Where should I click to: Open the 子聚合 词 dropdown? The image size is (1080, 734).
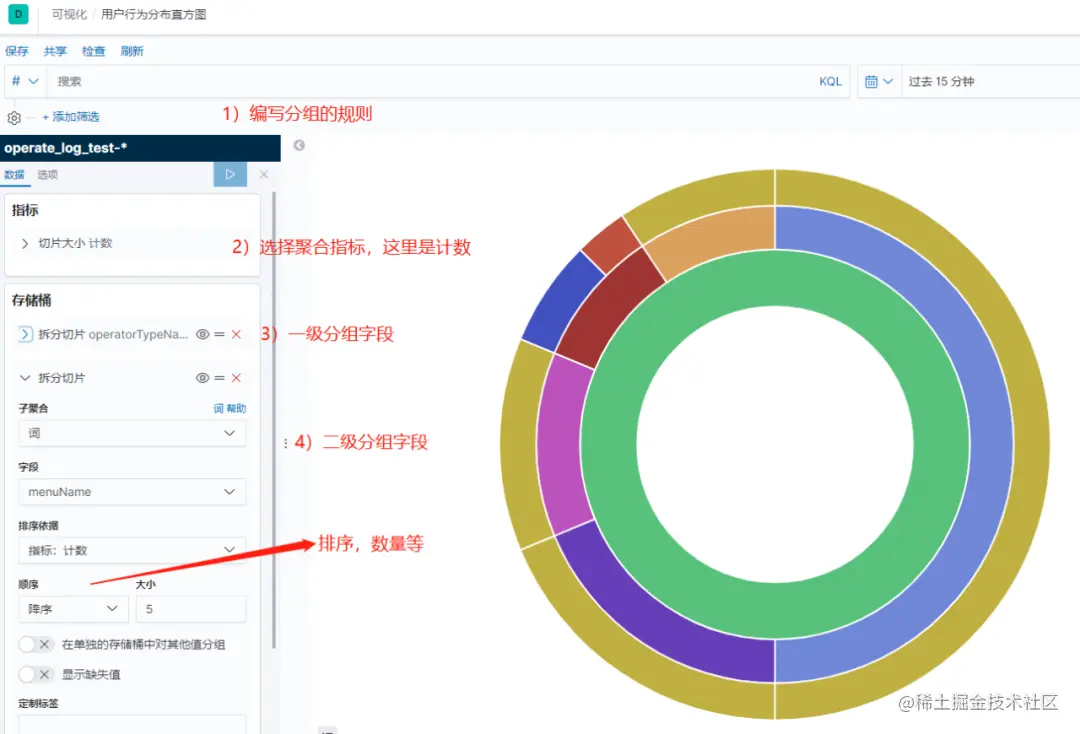tap(132, 433)
